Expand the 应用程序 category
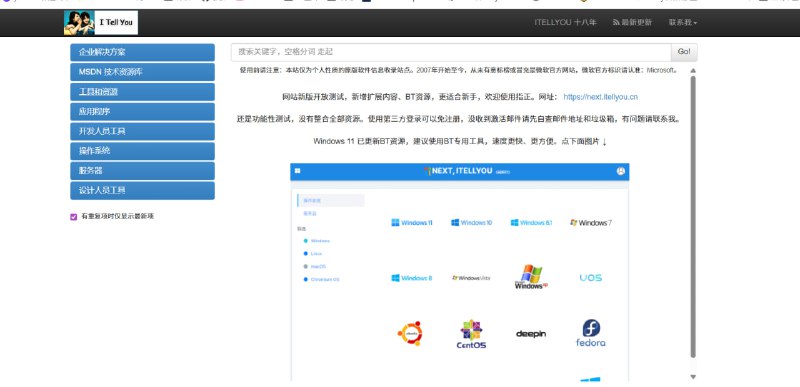The height and width of the screenshot is (387, 800). (x=142, y=112)
